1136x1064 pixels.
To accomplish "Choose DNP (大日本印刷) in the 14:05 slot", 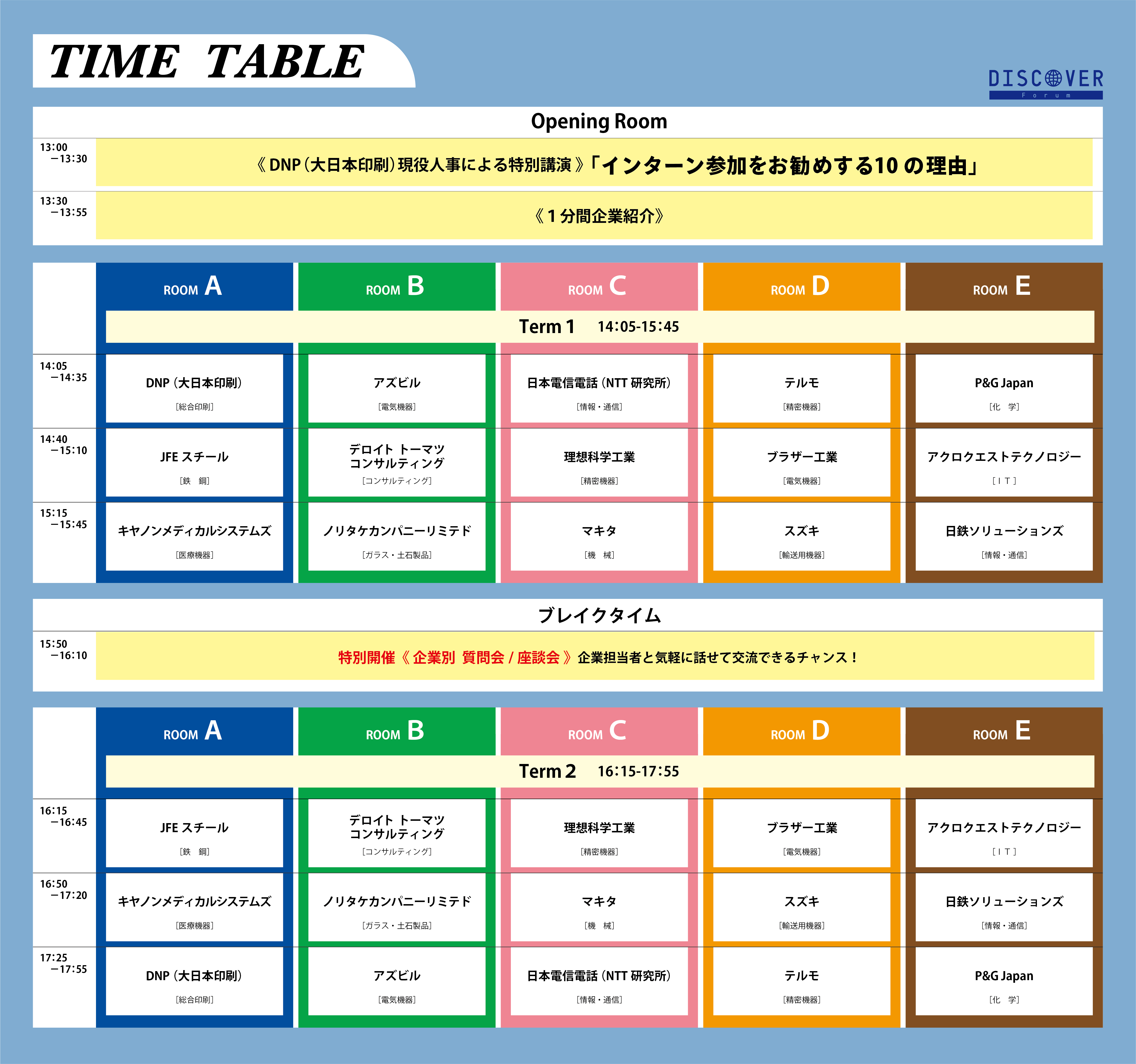I will (194, 389).
